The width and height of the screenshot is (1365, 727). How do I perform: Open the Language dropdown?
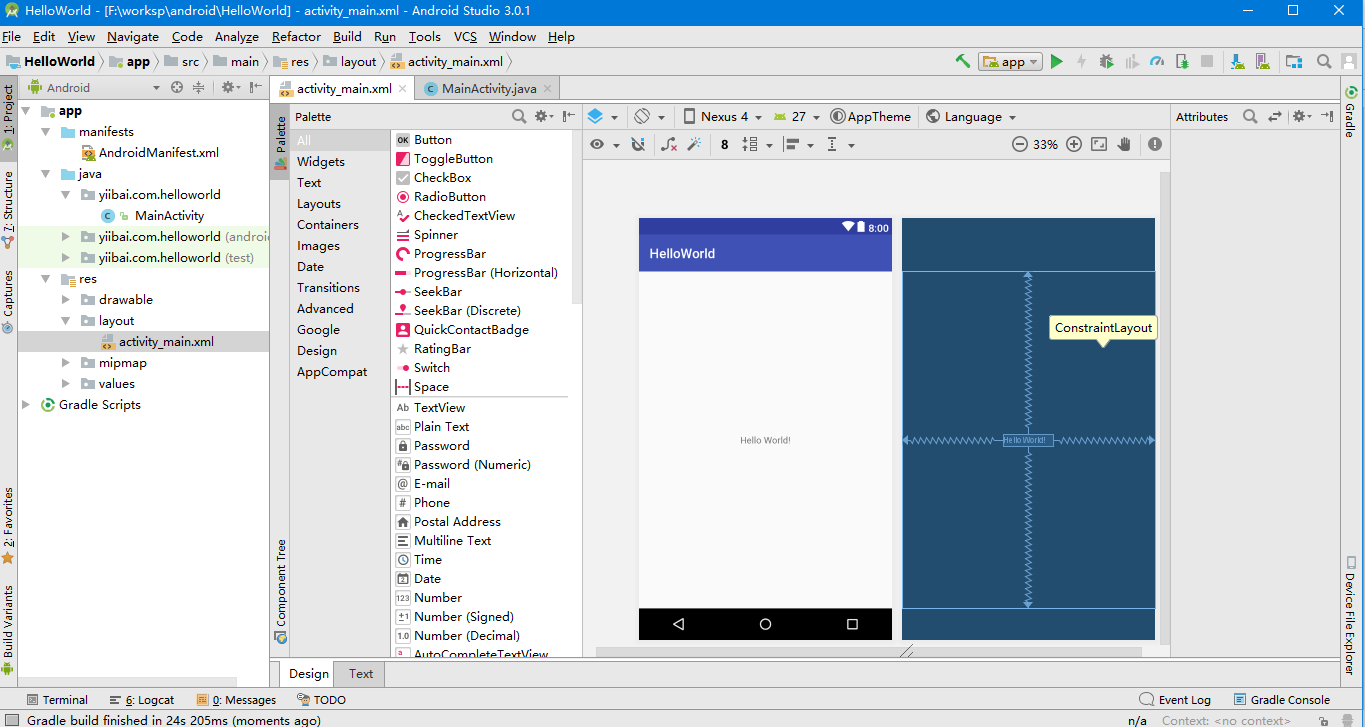coord(970,116)
